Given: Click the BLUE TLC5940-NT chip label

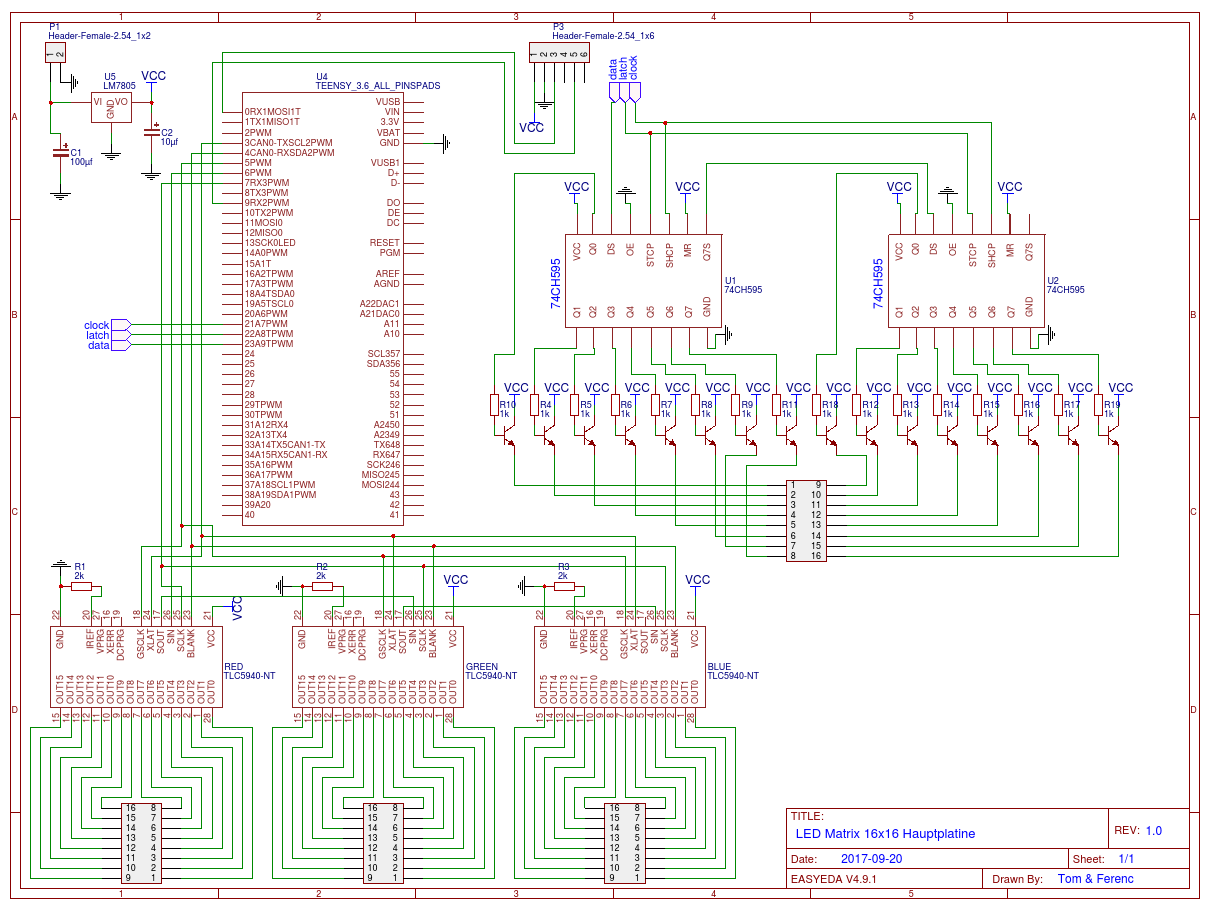Looking at the screenshot, I should coord(733,671).
